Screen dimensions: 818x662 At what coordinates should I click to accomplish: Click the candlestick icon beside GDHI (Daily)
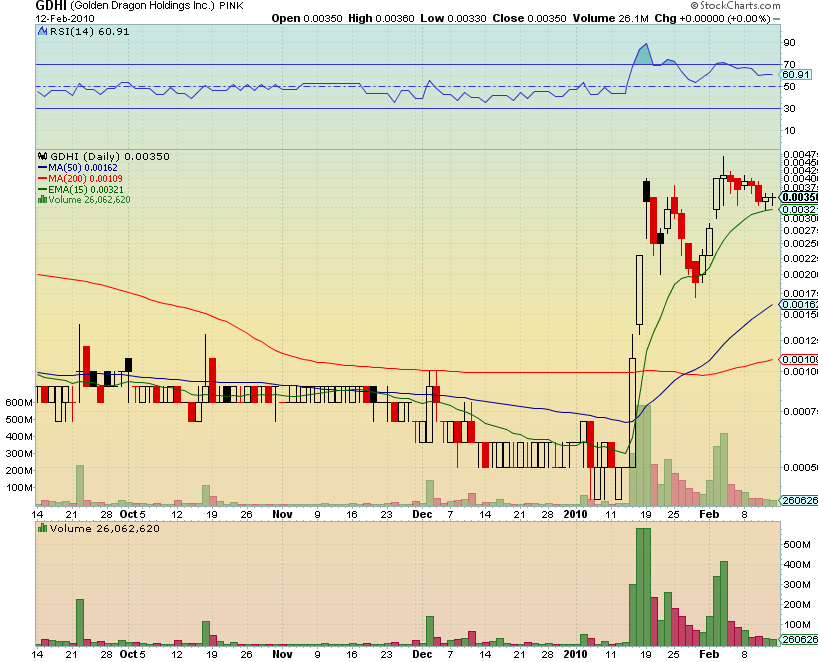43,156
